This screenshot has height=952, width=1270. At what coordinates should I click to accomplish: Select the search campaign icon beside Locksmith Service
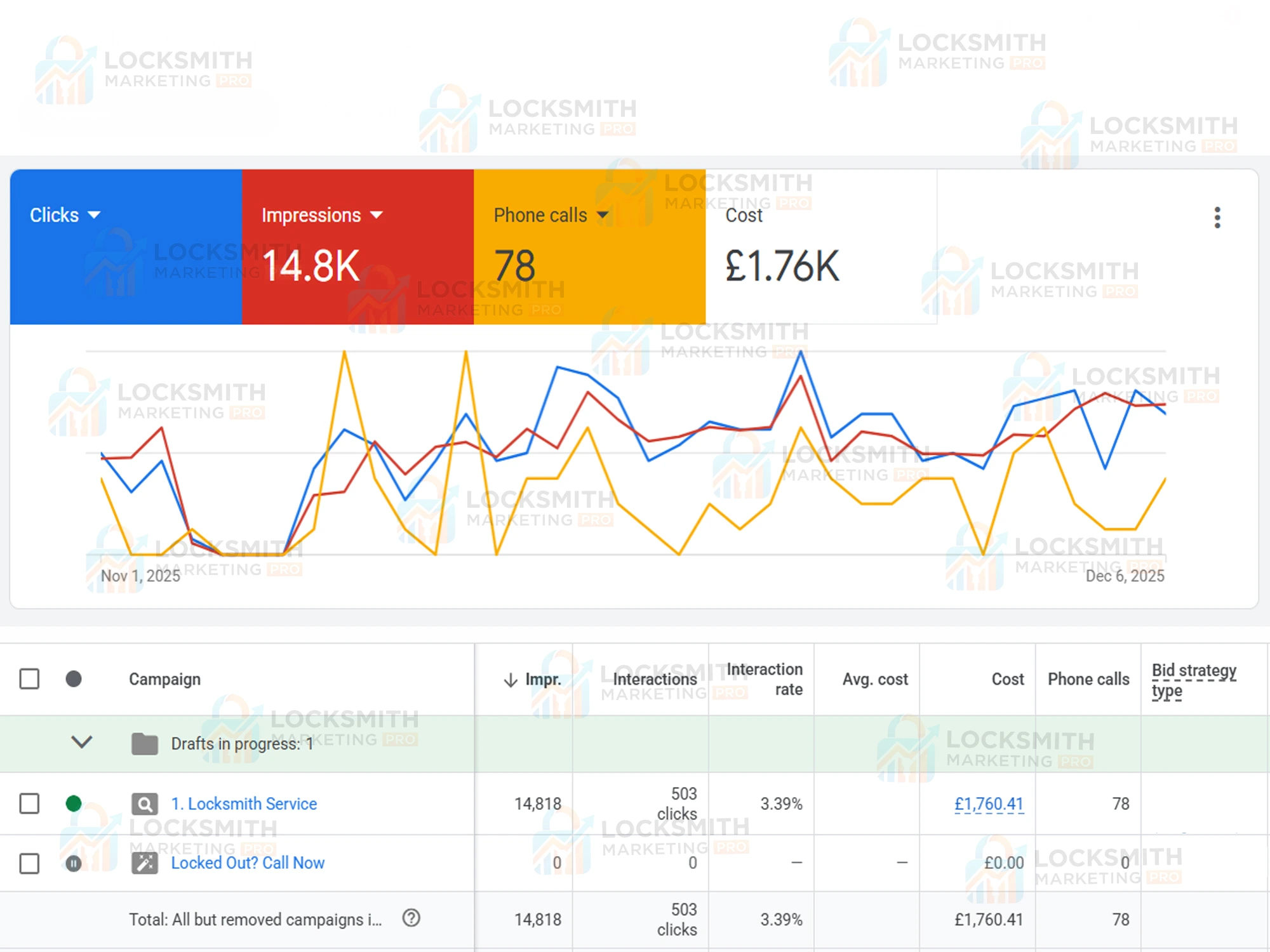(x=145, y=803)
